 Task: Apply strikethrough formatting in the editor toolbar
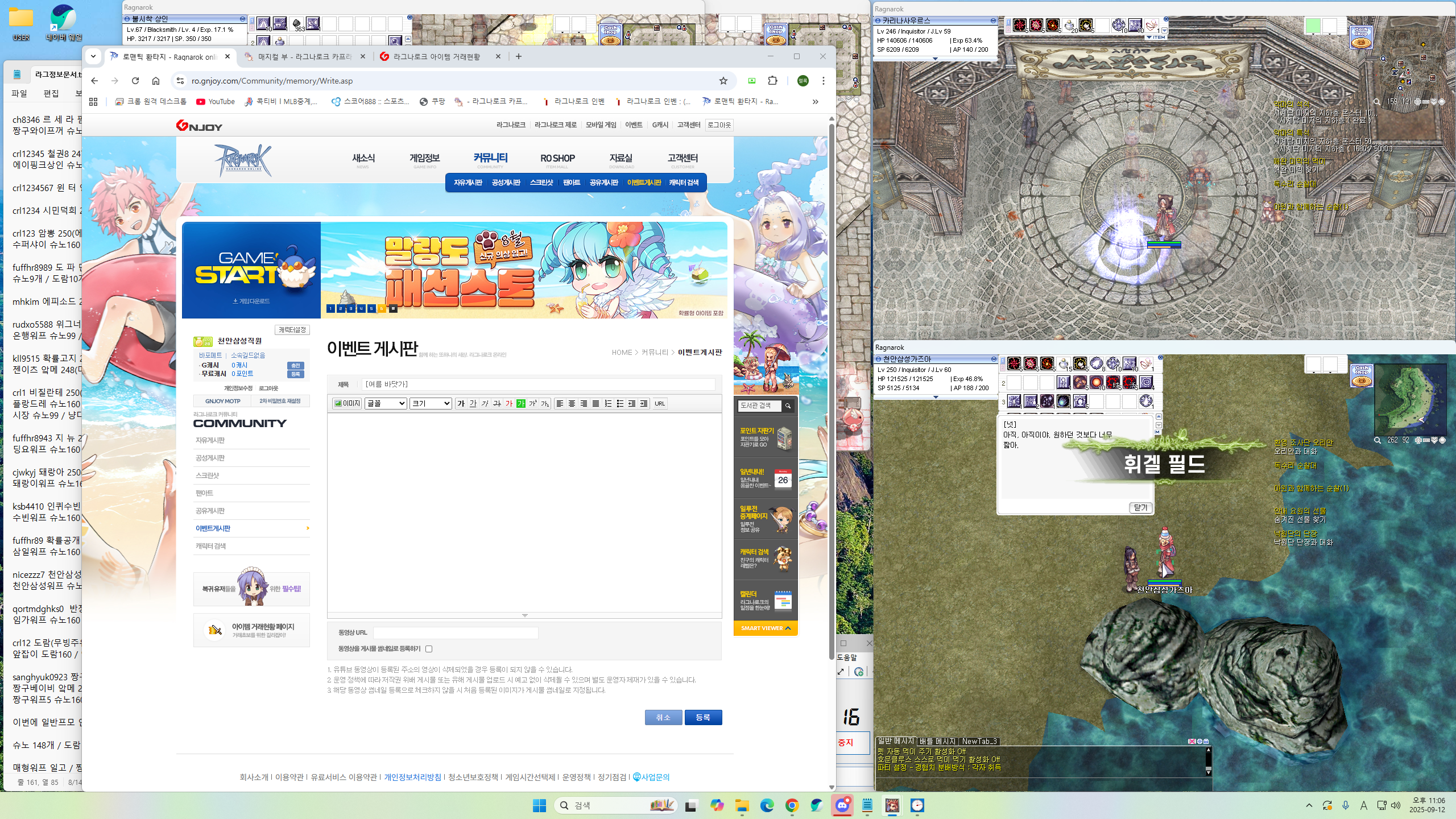[497, 403]
